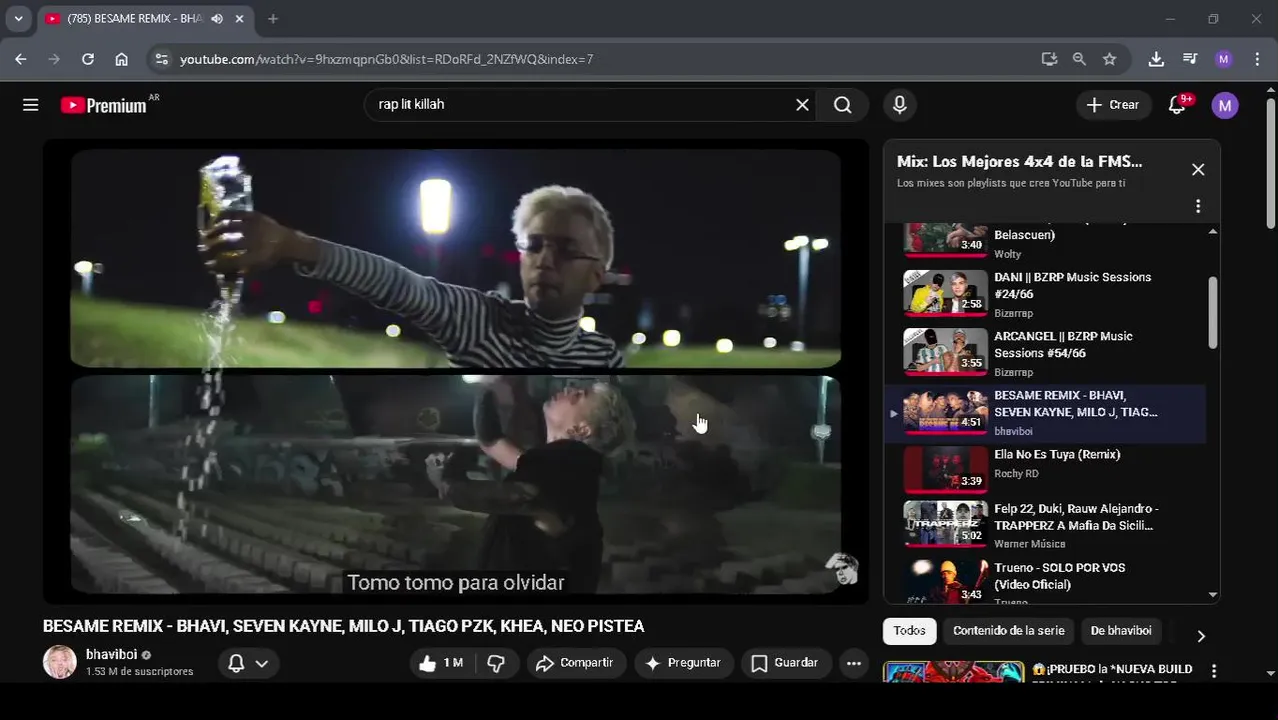Open site information icon in address bar
Viewport: 1278px width, 720px height.
tap(161, 59)
